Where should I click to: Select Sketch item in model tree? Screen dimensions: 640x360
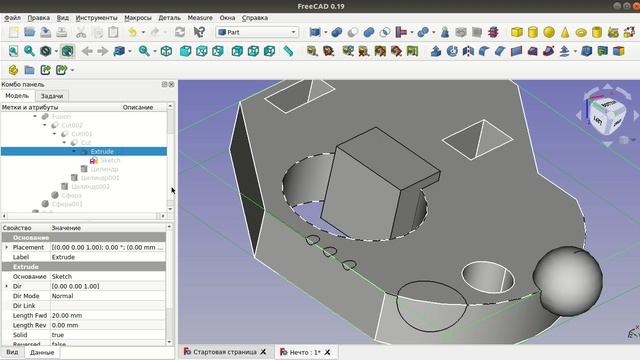[110, 160]
